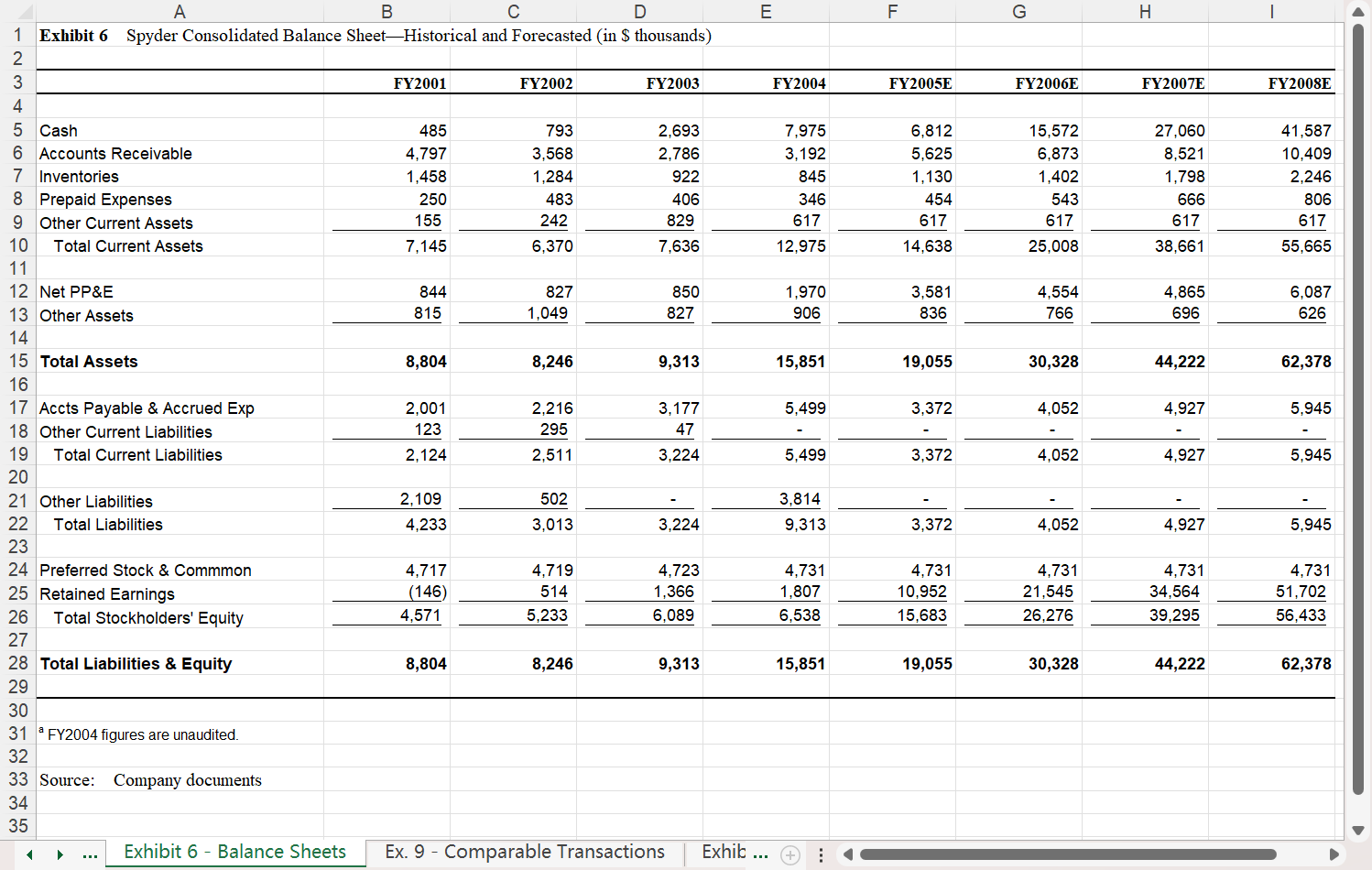Viewport: 1372px width, 870px height.
Task: Click the Cash label cell
Action: [x=180, y=130]
